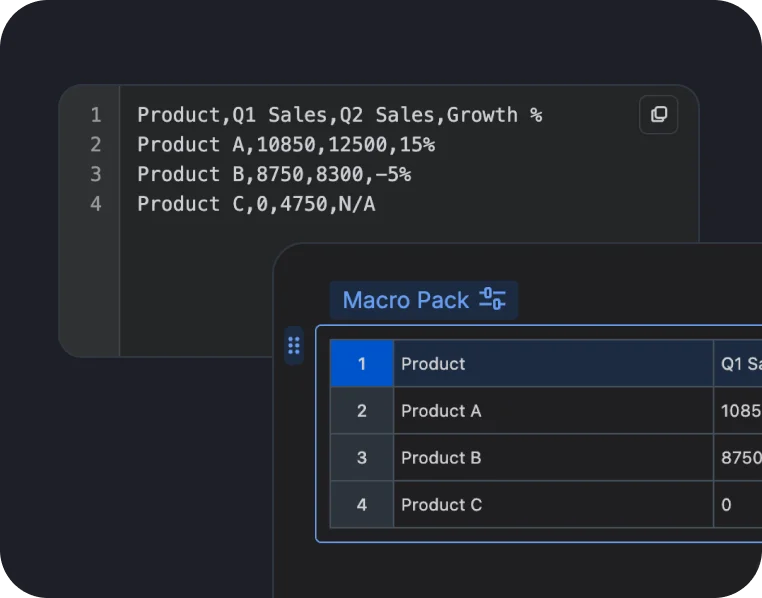Click the Q1 value cell in Product A row

[738, 410]
